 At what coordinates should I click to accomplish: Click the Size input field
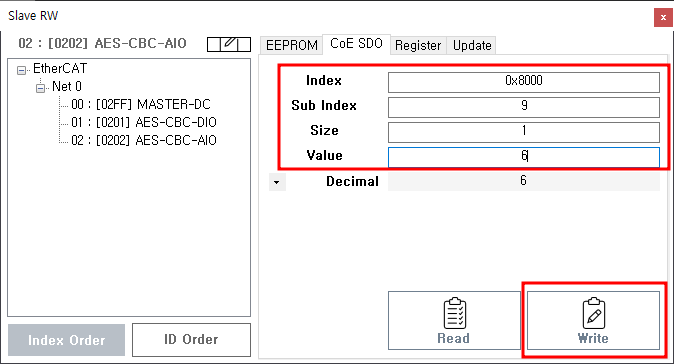coord(524,132)
